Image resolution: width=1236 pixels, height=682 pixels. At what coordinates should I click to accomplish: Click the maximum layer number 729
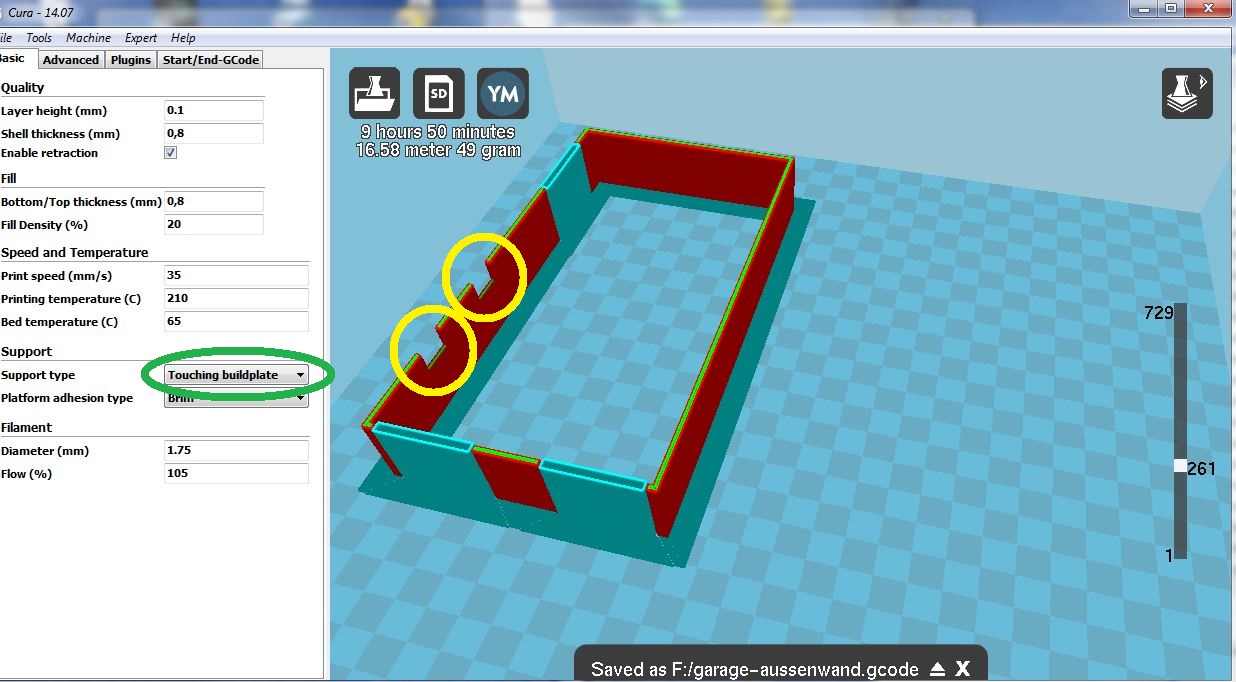(x=1158, y=313)
